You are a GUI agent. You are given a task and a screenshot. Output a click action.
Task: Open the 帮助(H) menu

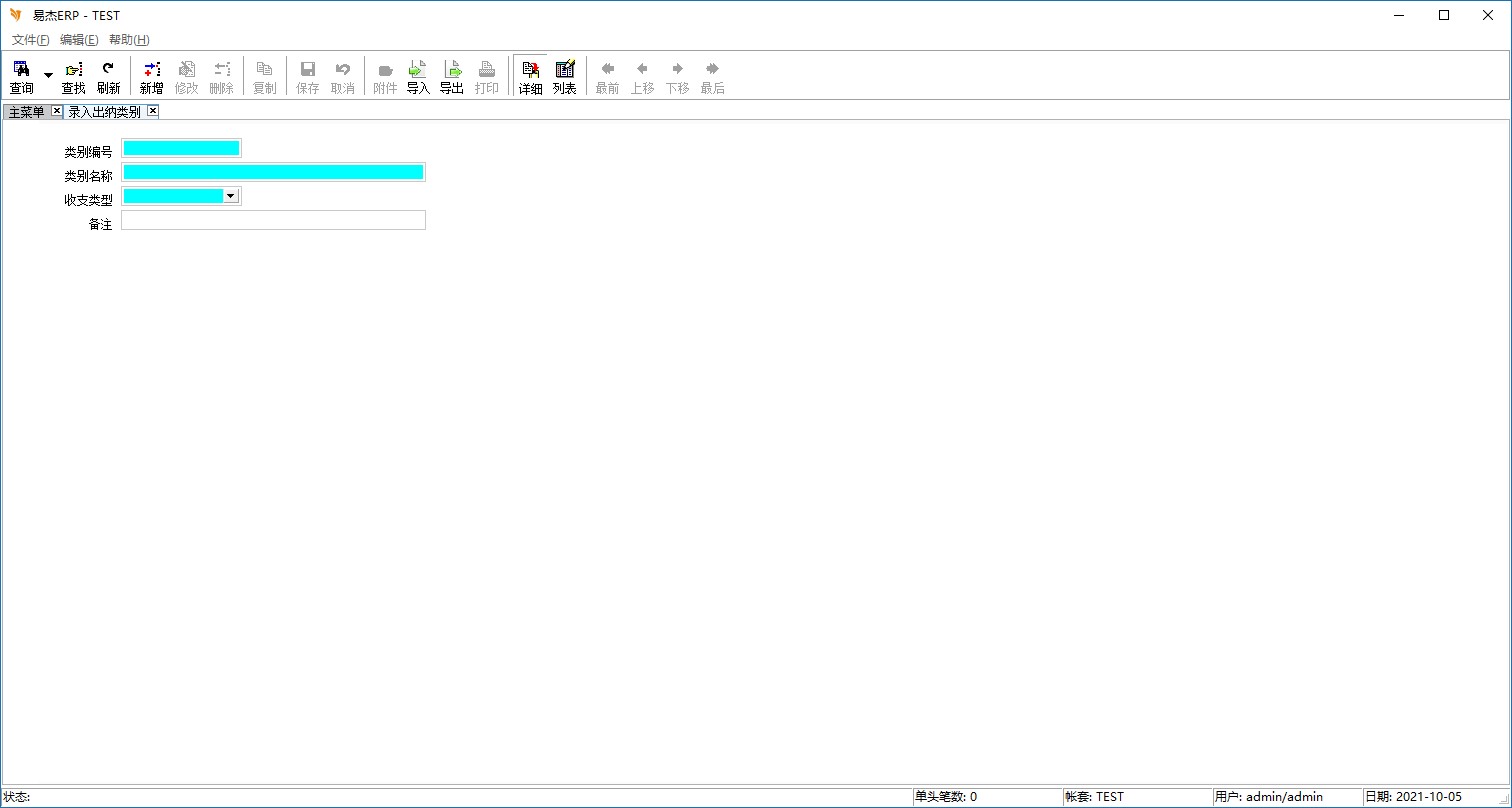click(x=129, y=40)
